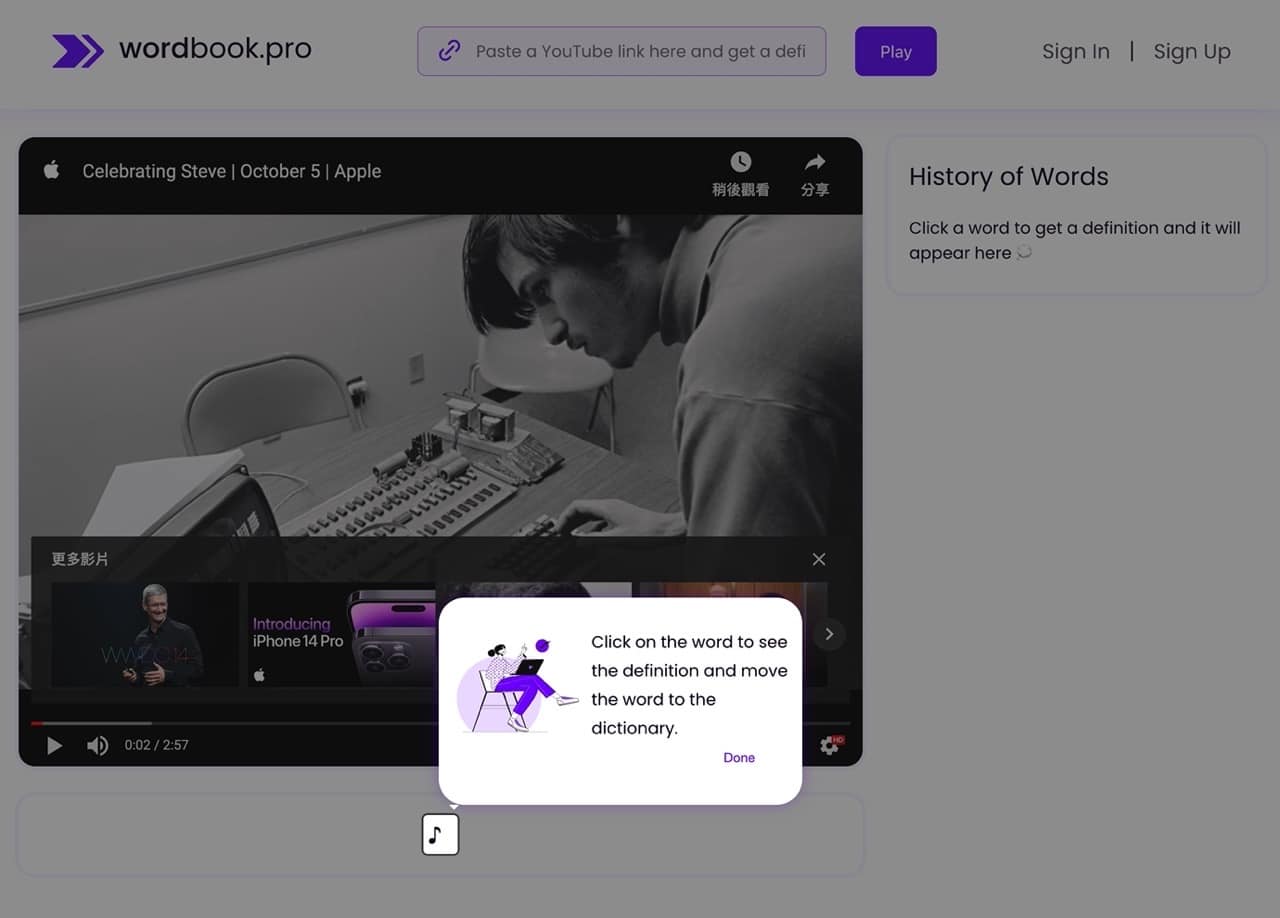Open the Tim Cook WWDC video thumbnail
The width and height of the screenshot is (1280, 918).
[145, 635]
